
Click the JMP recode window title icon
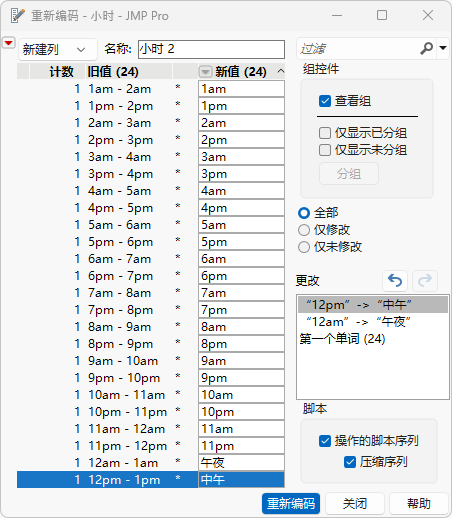pos(17,15)
